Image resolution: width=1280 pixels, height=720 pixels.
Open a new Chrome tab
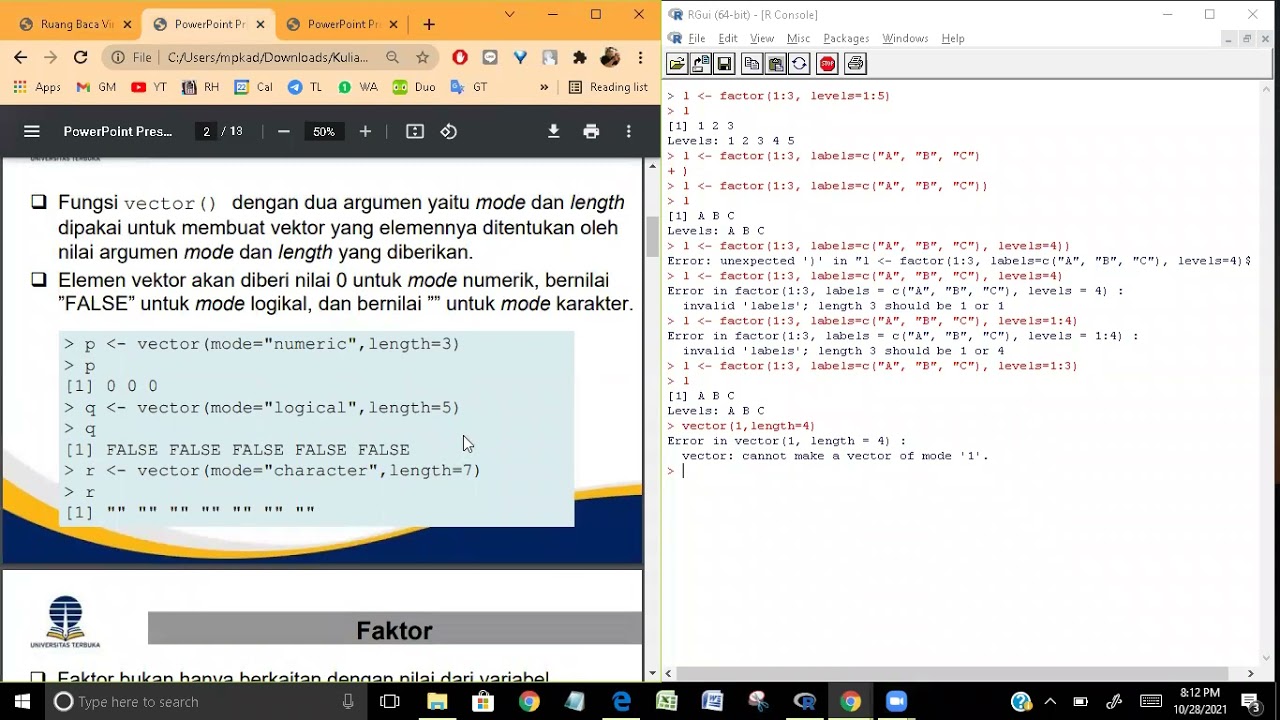point(429,24)
